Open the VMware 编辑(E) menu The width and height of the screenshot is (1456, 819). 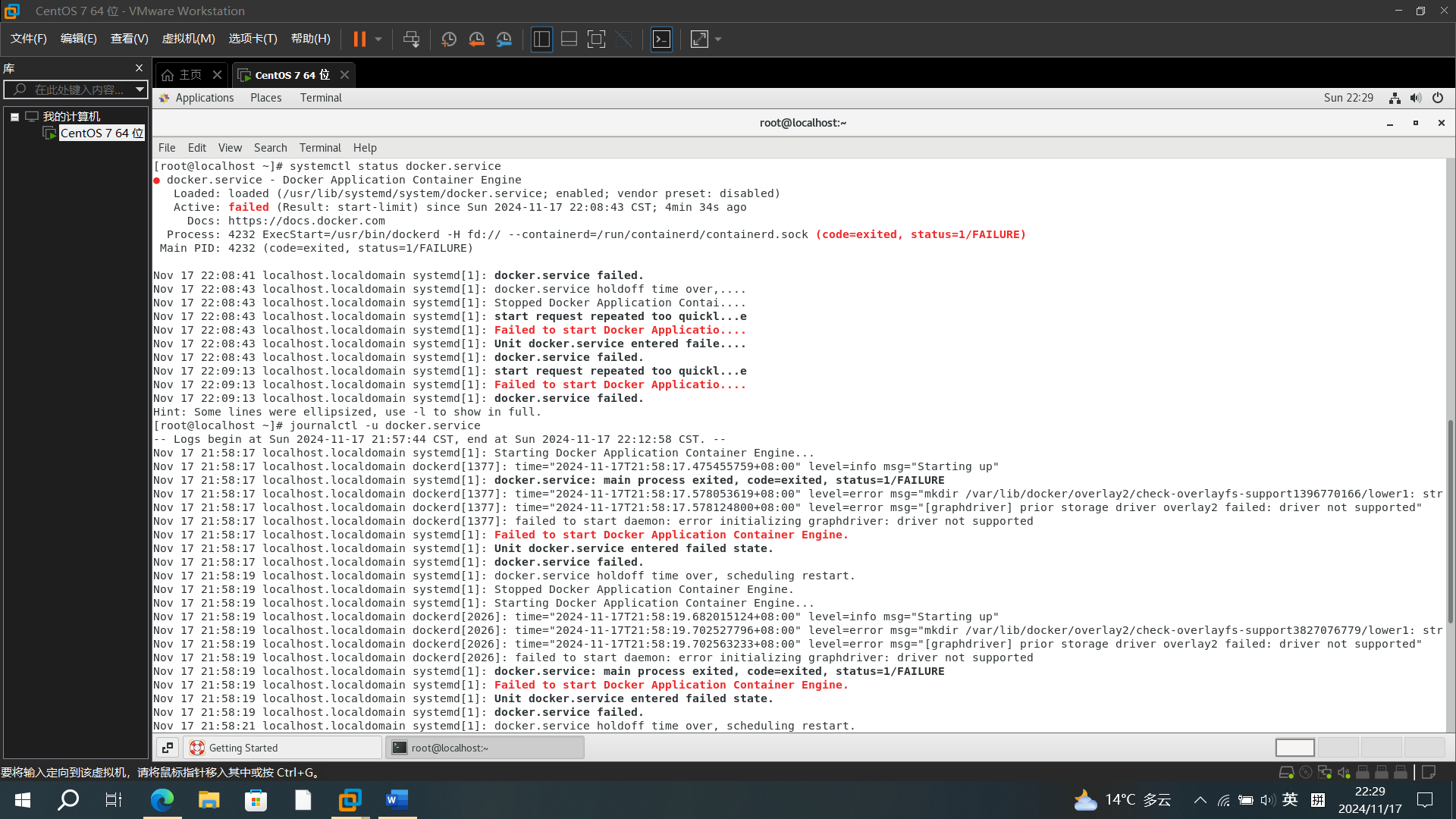pyautogui.click(x=78, y=39)
